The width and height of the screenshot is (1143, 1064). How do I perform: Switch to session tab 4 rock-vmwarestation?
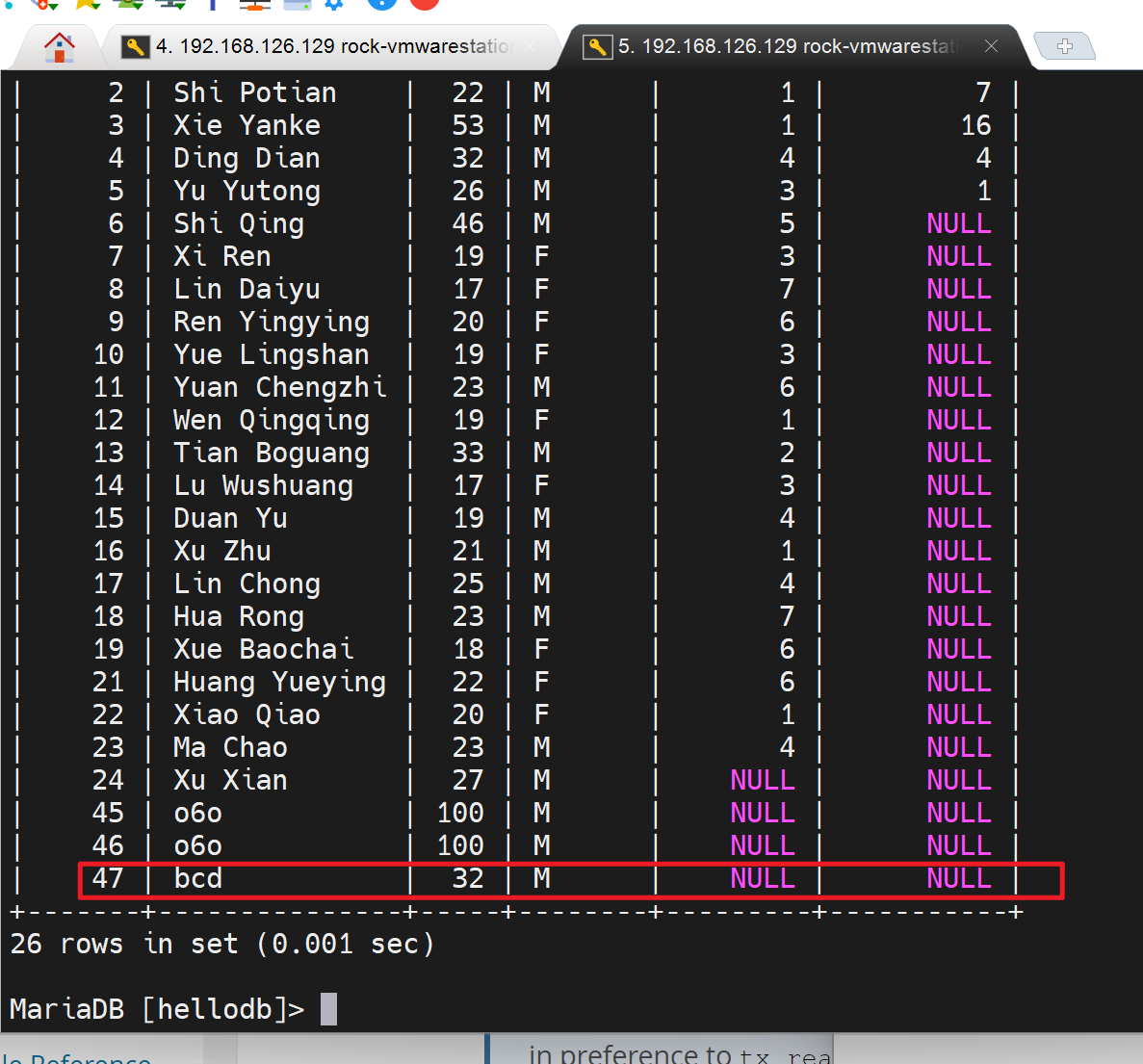332,46
